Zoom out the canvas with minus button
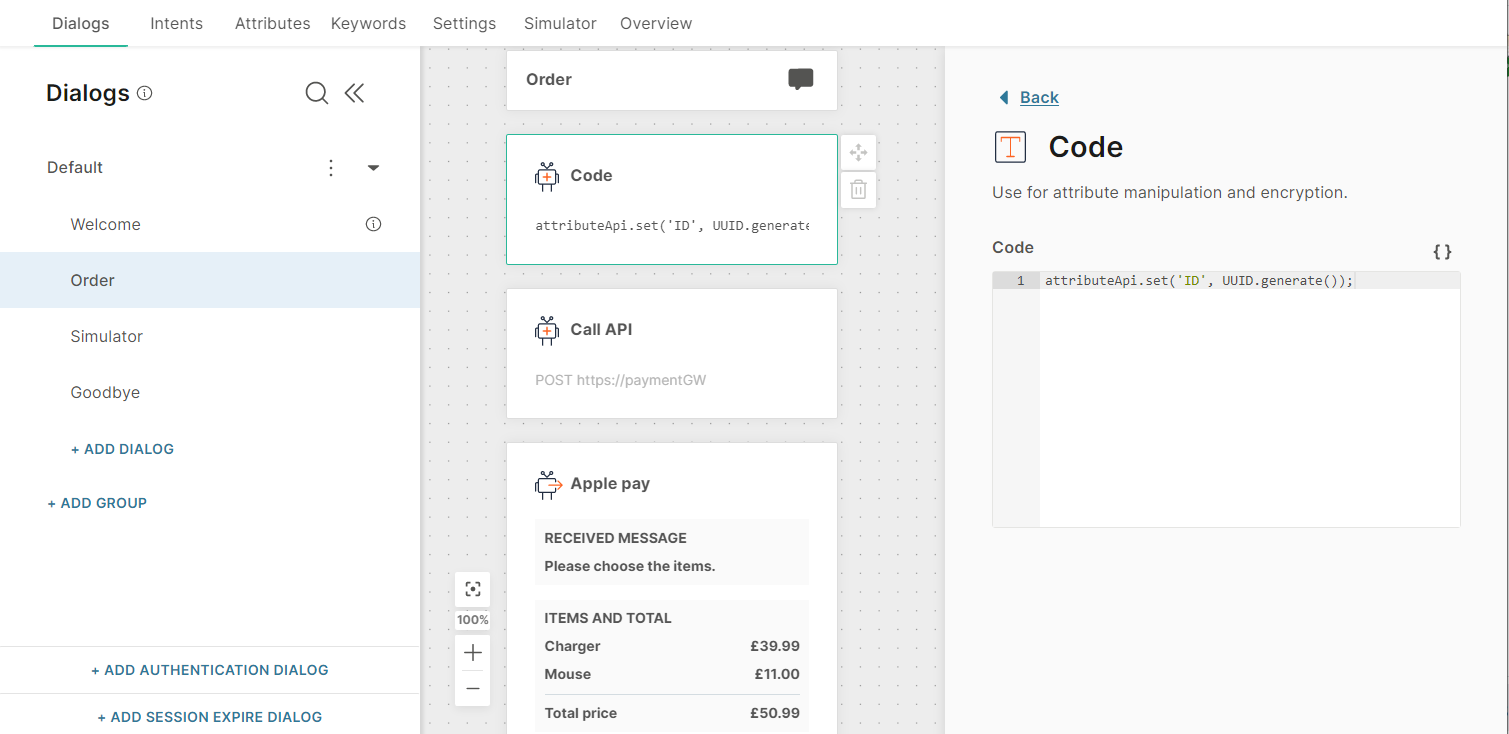The image size is (1509, 734). click(473, 688)
